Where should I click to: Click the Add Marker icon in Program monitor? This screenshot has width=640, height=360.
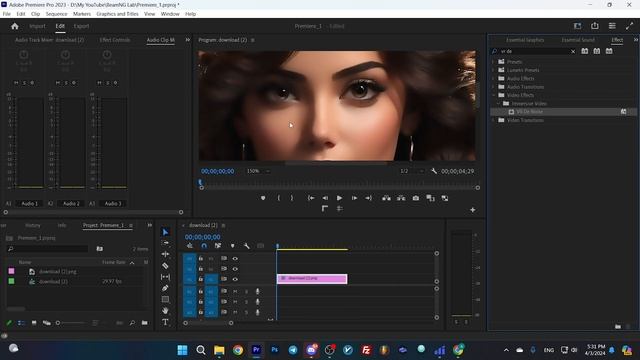click(x=263, y=198)
